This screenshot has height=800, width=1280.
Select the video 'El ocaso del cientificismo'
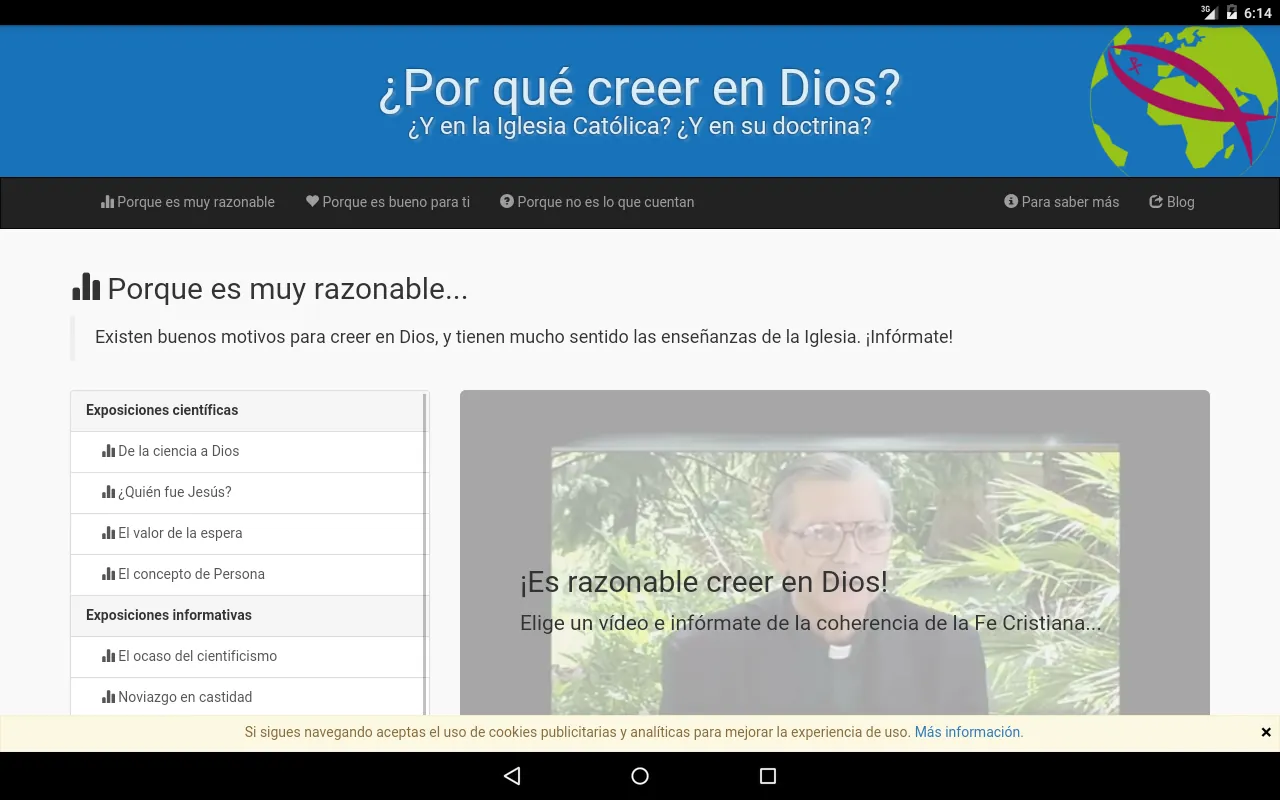(247, 657)
